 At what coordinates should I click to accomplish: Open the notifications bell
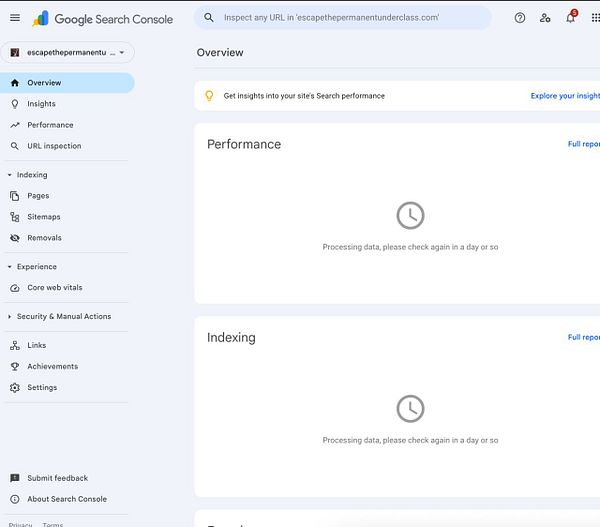571,17
